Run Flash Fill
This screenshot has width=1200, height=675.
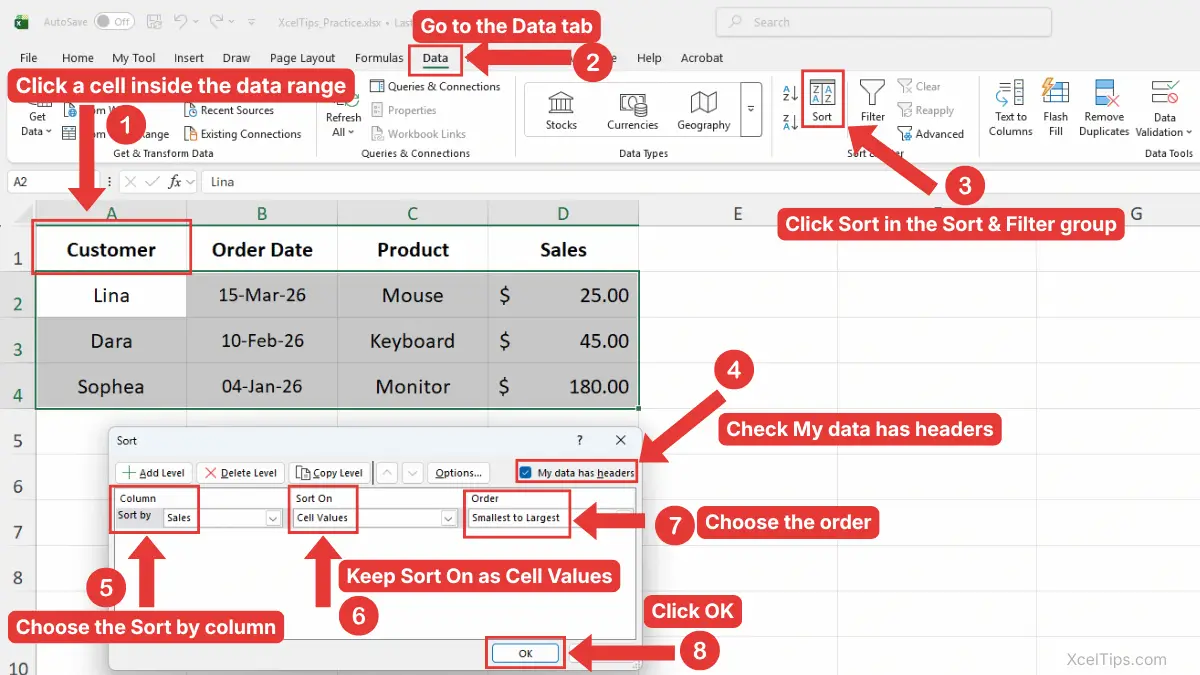point(1056,108)
